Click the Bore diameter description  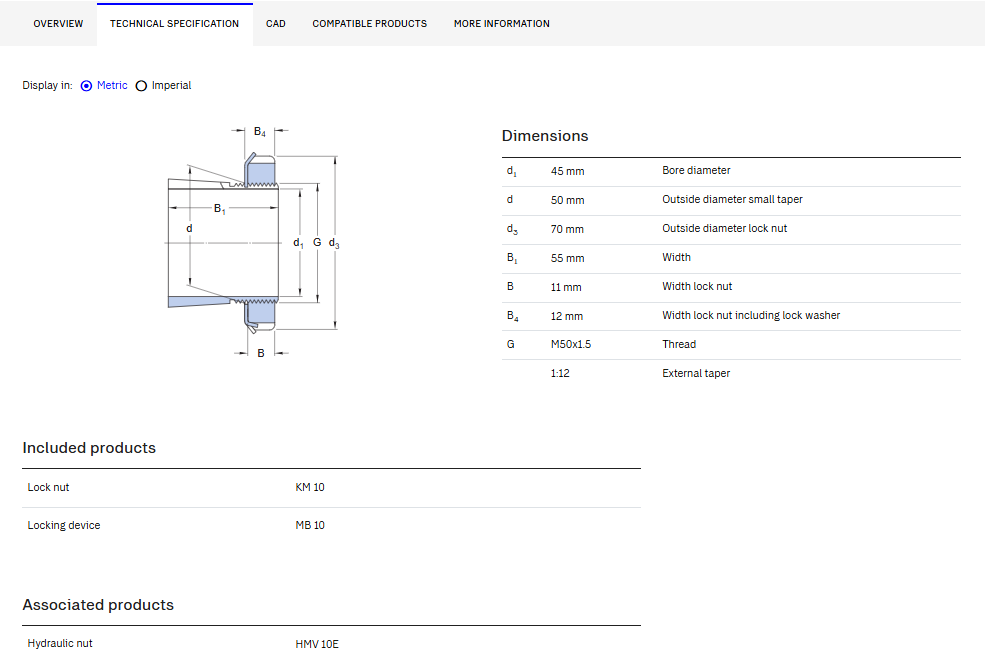coord(696,170)
